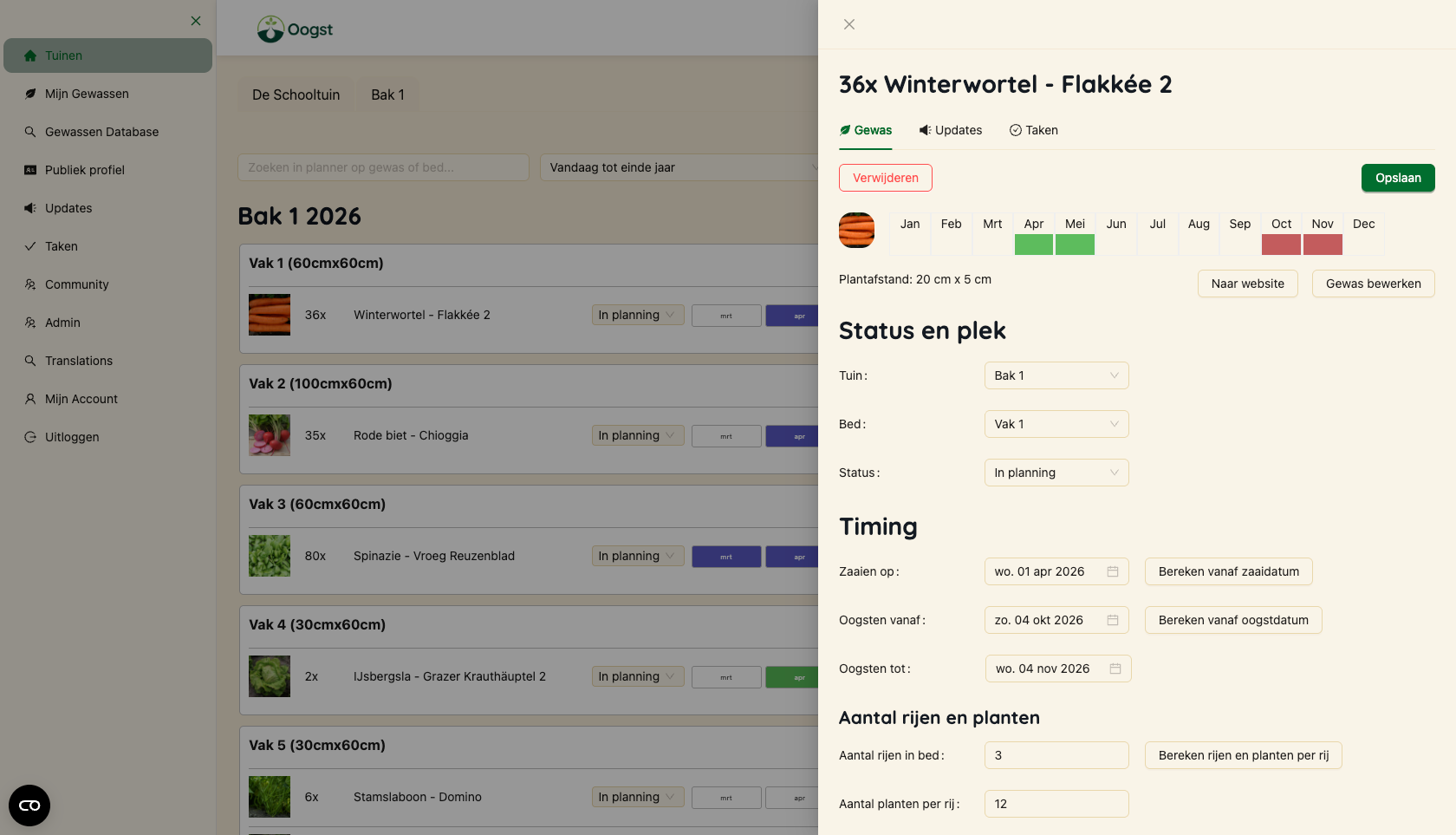This screenshot has height=835, width=1456.
Task: Close the sidebar with X icon
Action: [196, 21]
